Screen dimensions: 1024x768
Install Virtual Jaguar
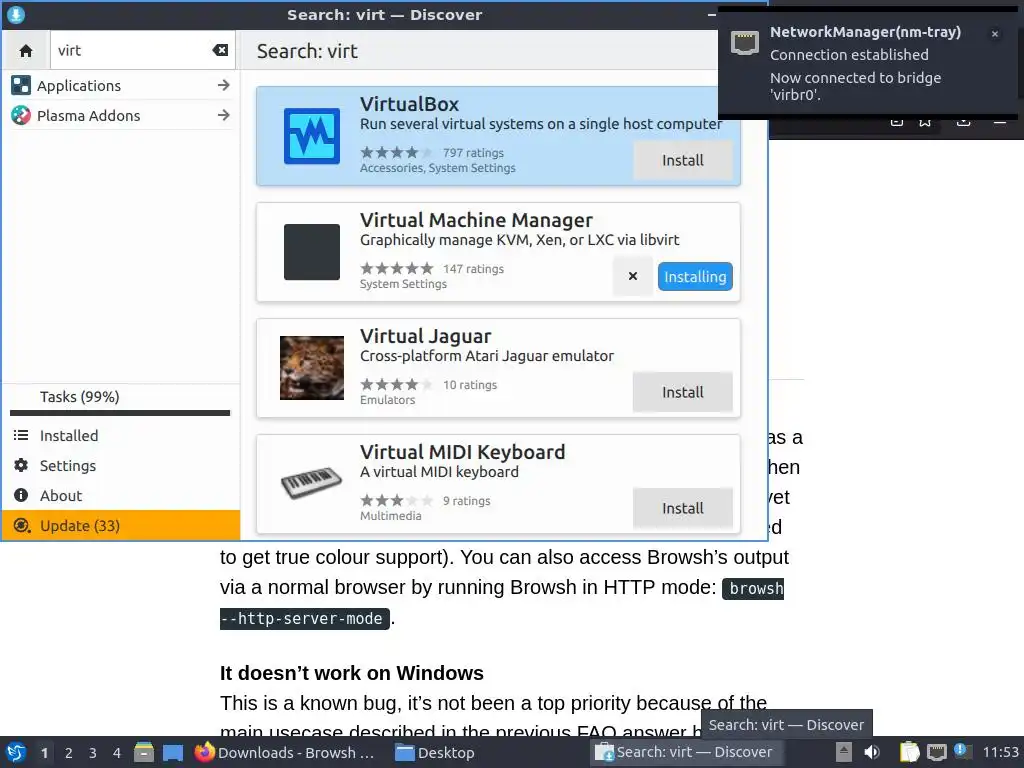click(x=682, y=392)
